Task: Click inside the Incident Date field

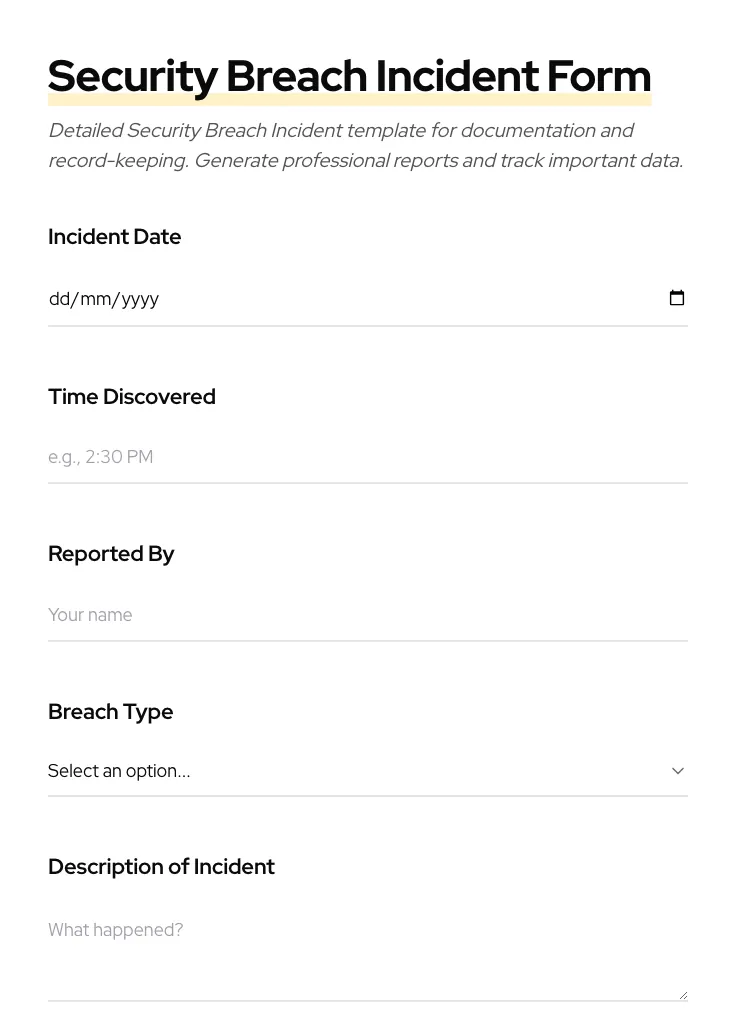Action: tap(300, 298)
